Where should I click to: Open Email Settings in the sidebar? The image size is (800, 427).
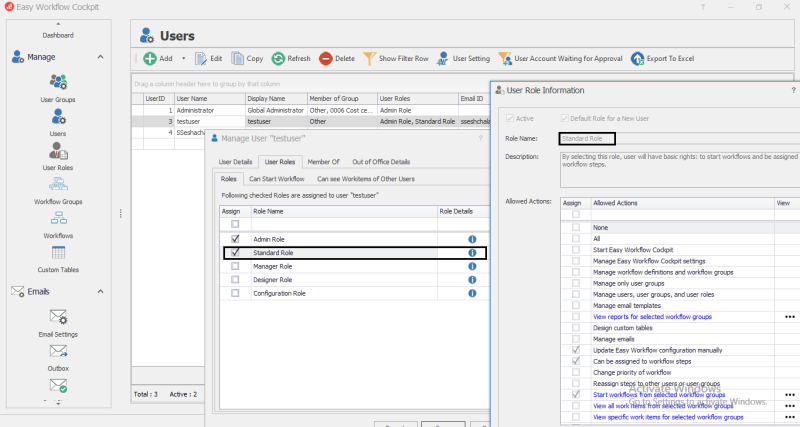click(58, 318)
